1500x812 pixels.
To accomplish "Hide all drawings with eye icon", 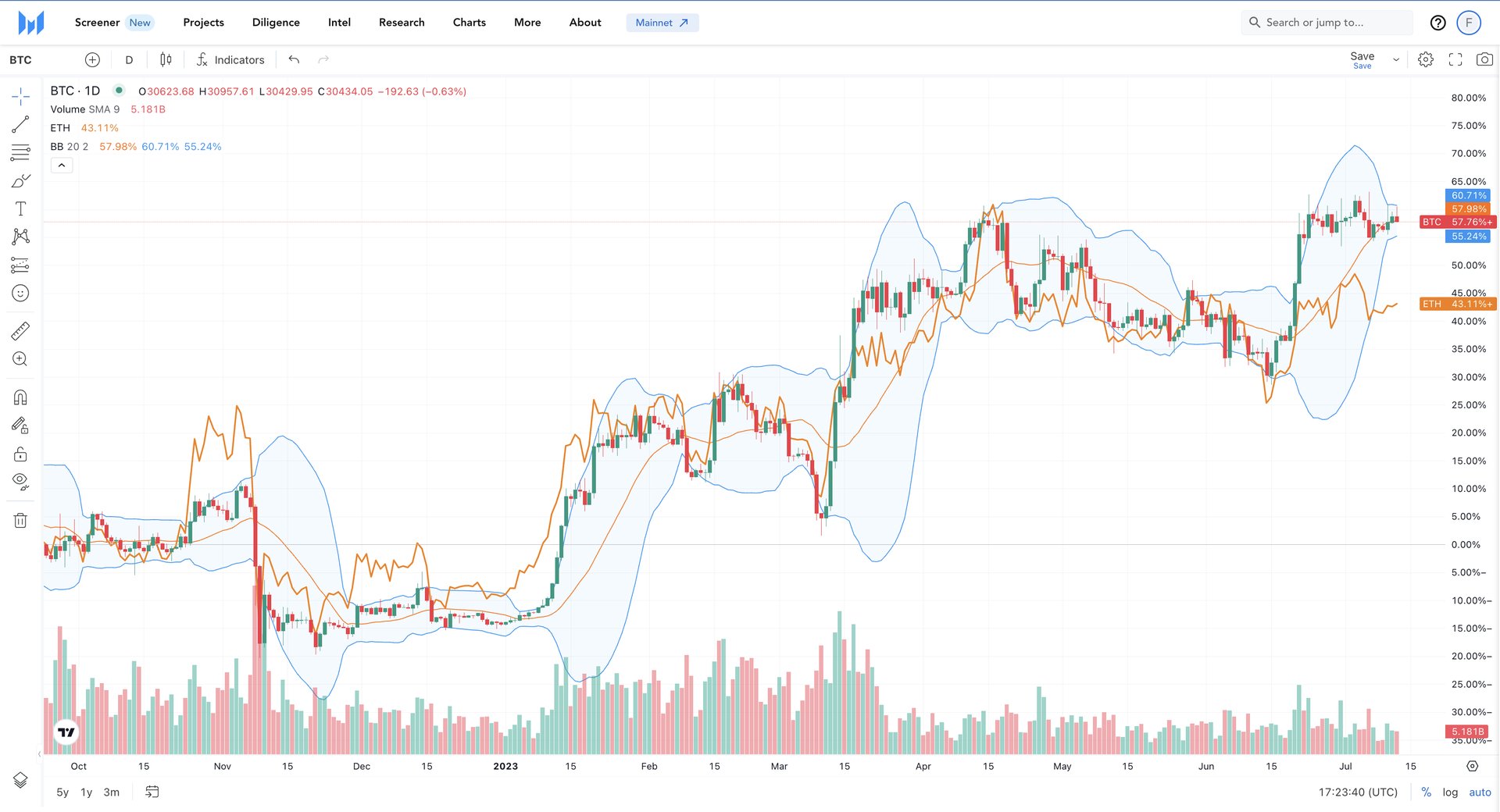I will tap(20, 482).
